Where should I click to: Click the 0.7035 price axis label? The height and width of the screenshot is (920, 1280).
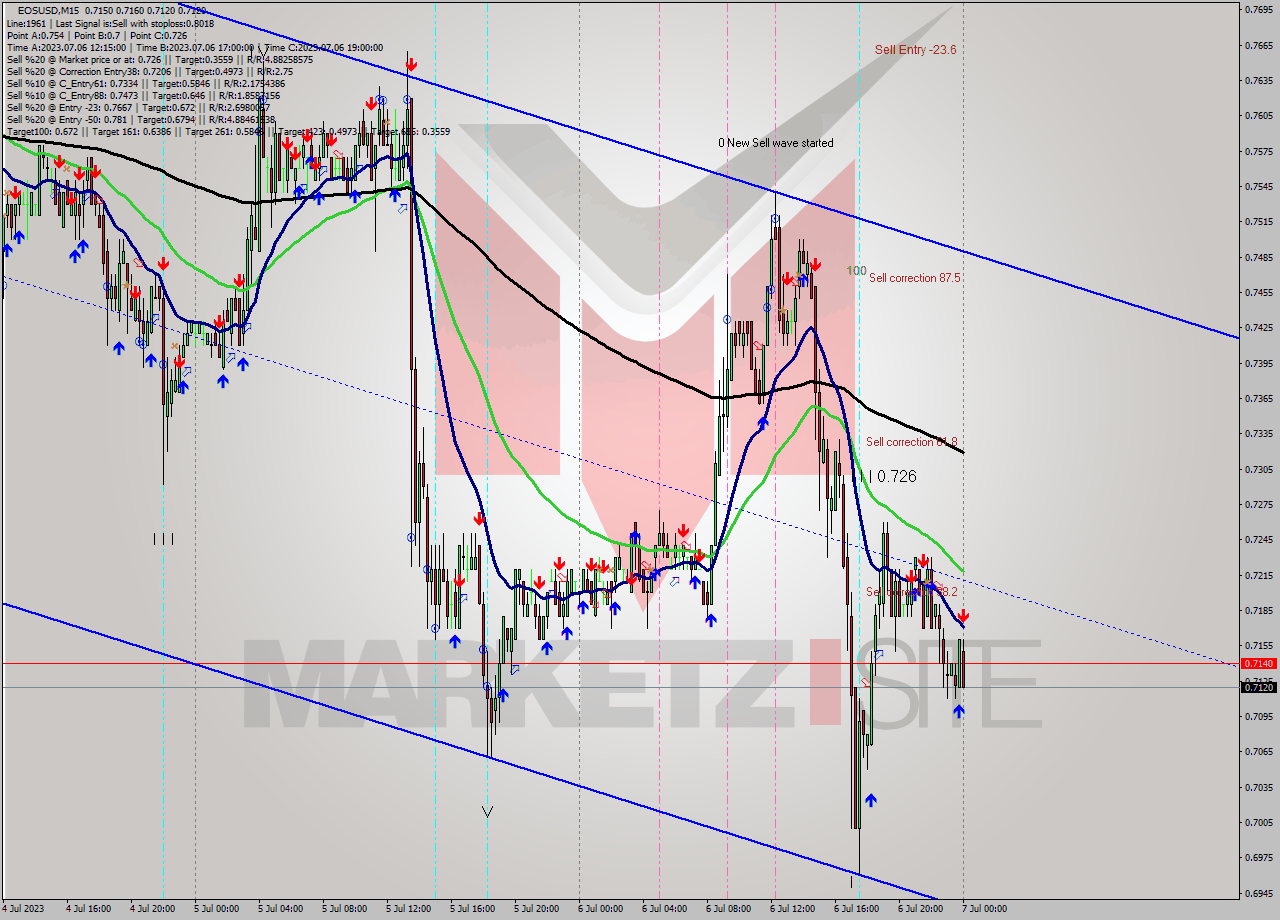click(x=1258, y=787)
